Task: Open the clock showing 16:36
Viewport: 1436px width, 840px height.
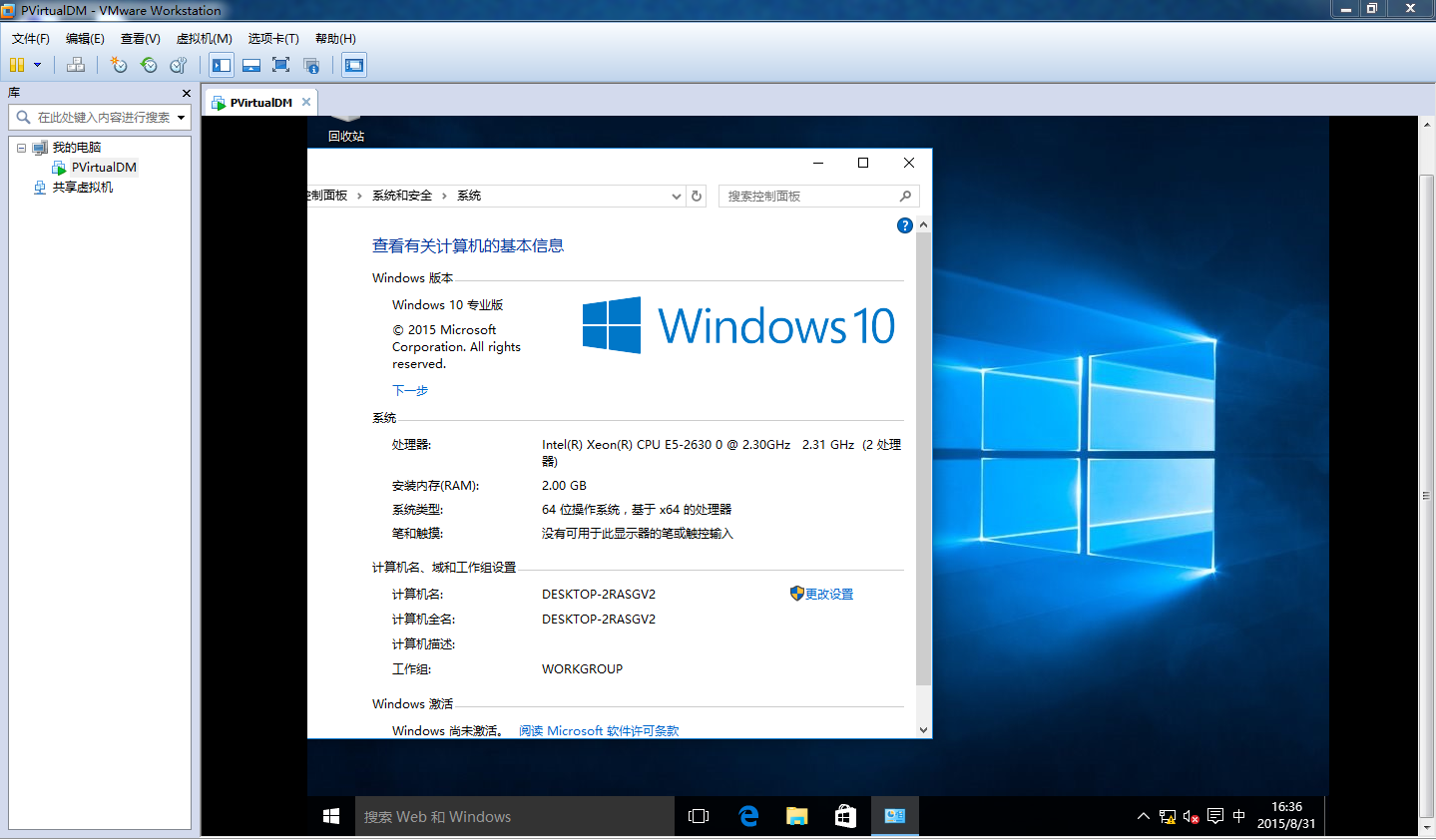Action: 1286,815
